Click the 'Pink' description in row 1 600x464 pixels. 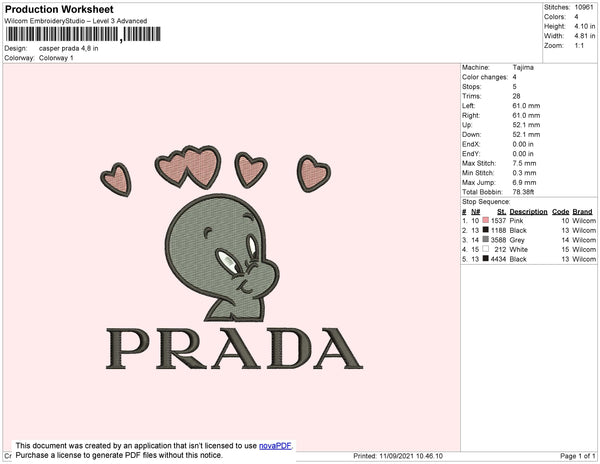[x=517, y=221]
